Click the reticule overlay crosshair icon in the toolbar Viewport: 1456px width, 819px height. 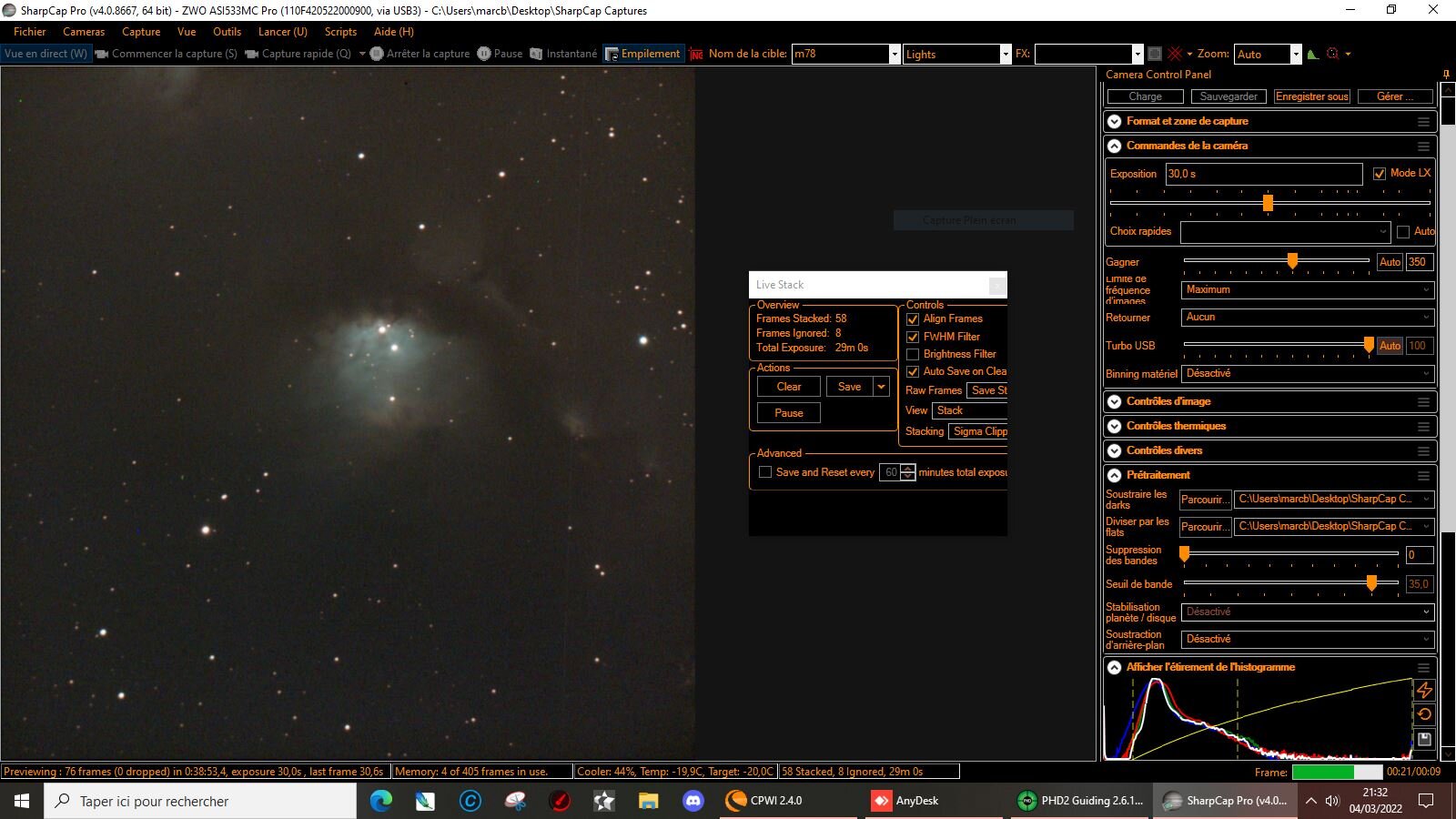[x=1175, y=54]
